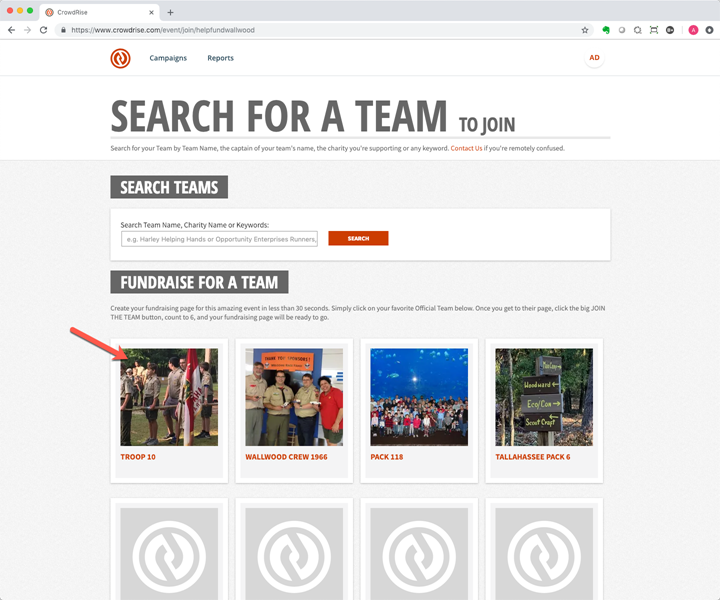Viewport: 720px width, 600px height.
Task: Click the screenshot capture extension icon
Action: [653, 30]
